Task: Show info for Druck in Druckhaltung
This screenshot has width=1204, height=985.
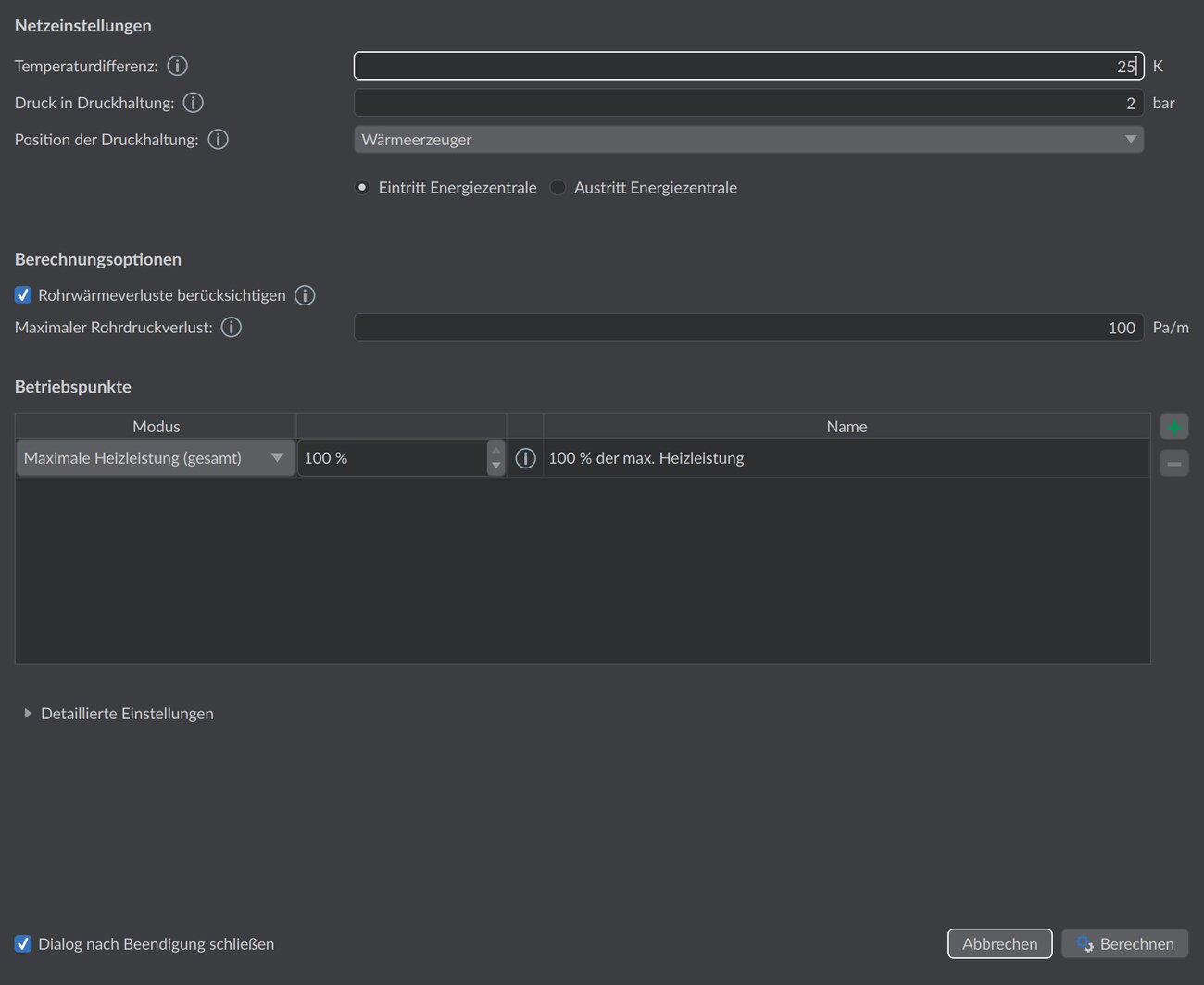Action: [193, 103]
